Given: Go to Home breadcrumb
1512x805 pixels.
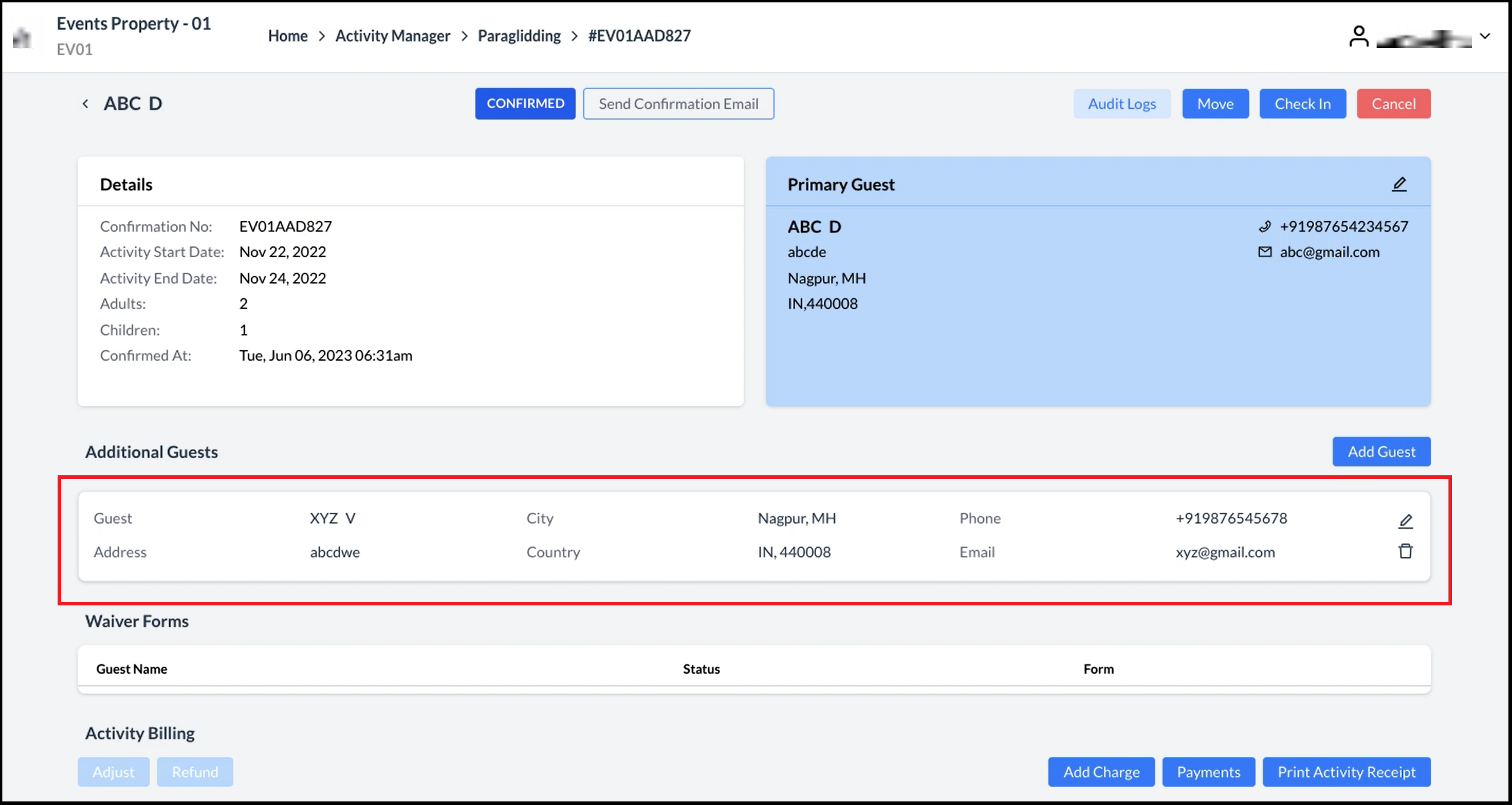Looking at the screenshot, I should 287,36.
